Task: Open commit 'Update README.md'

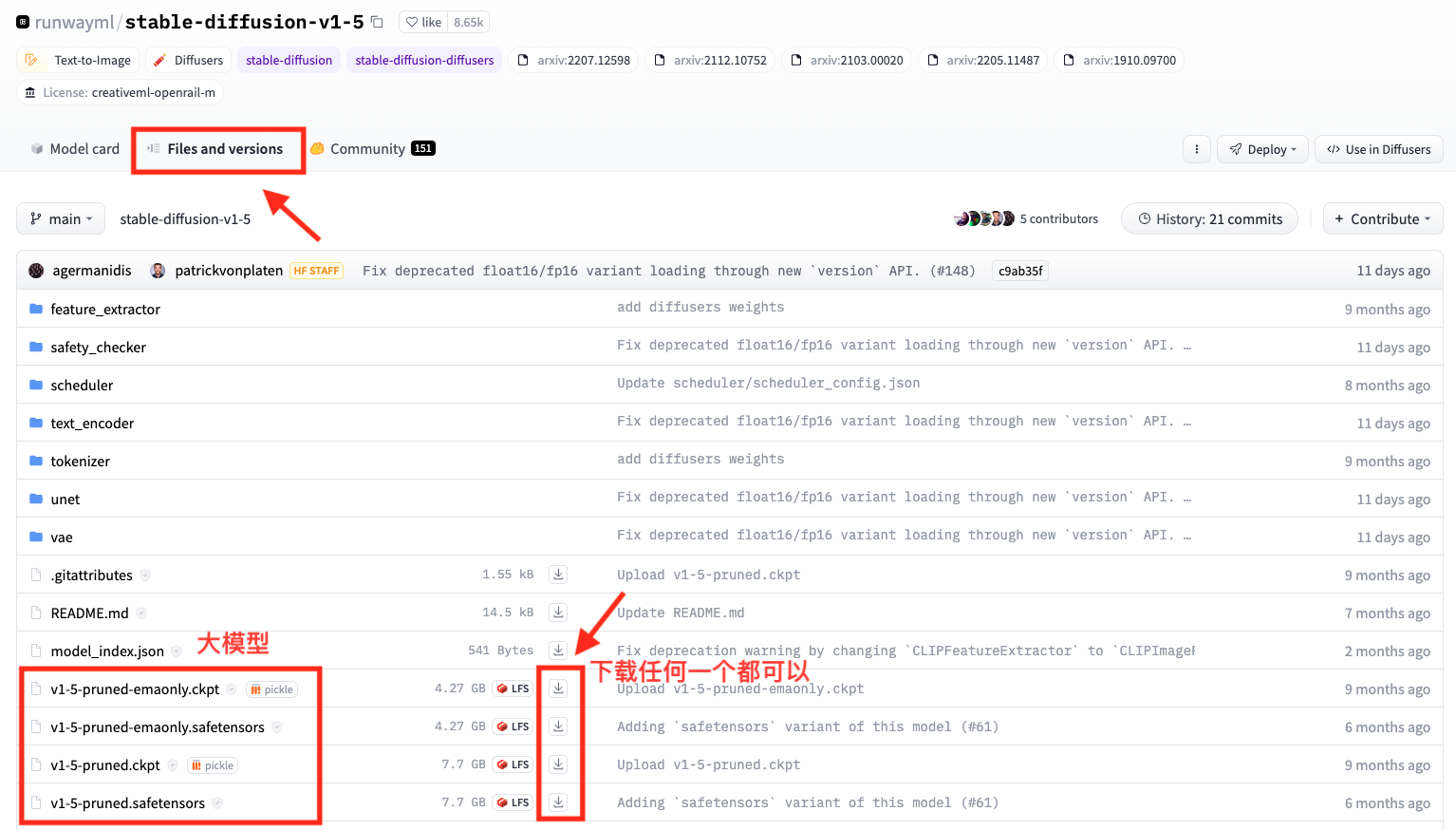Action: (x=681, y=613)
